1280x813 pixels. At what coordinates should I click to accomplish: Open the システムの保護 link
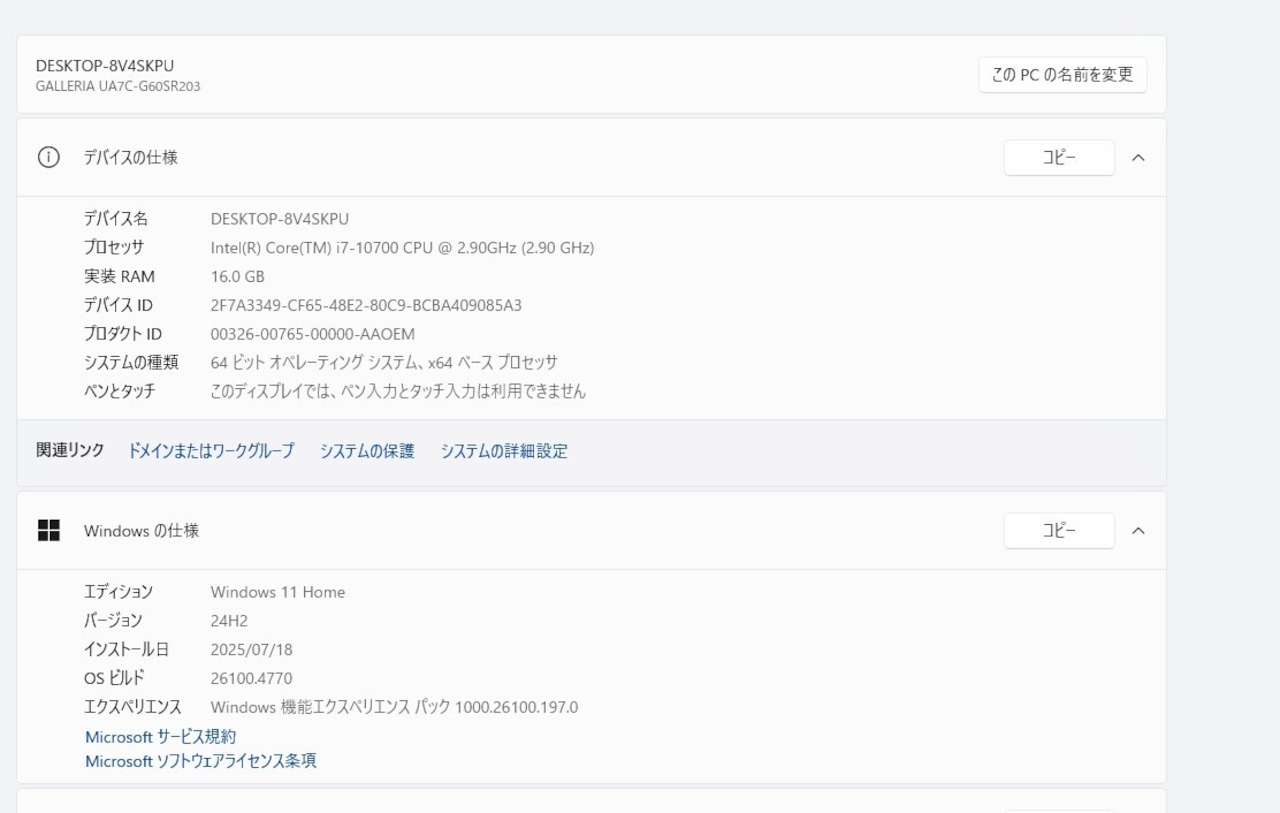click(x=367, y=451)
